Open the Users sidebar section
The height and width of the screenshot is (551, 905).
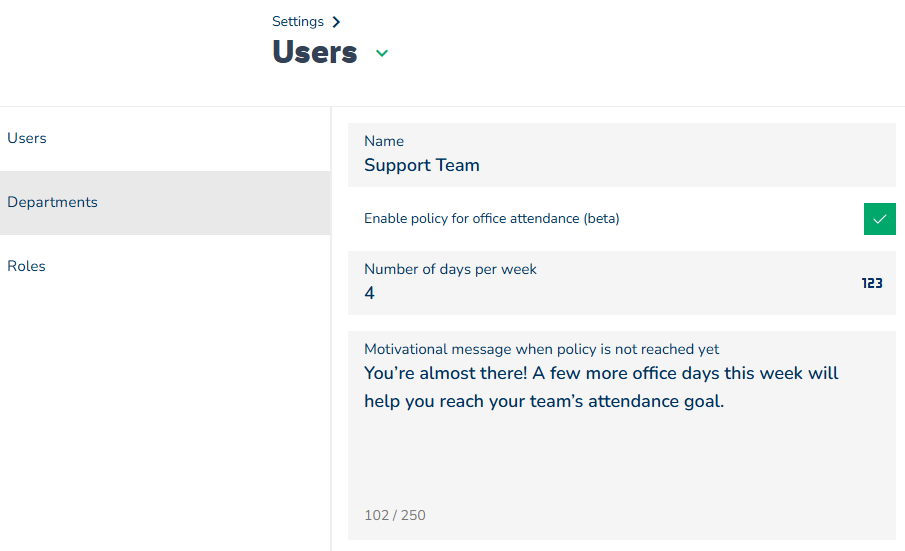click(x=27, y=139)
